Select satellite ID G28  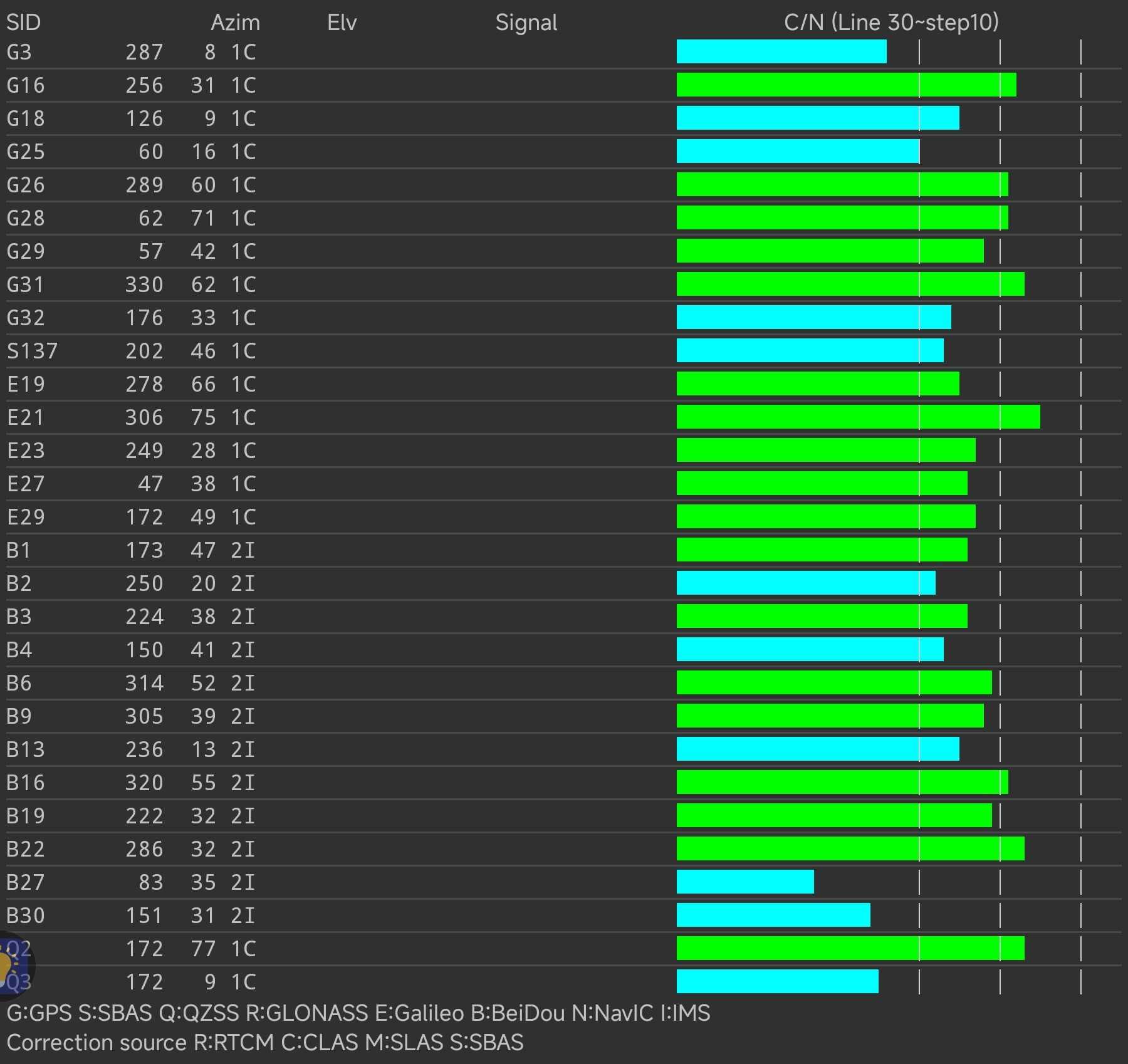click(x=26, y=218)
